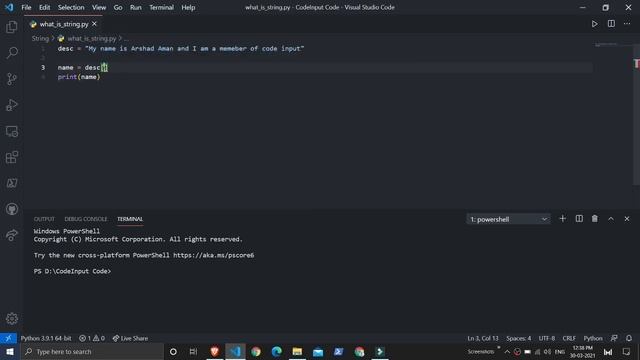Open the Run and Debug view

pos(12,105)
